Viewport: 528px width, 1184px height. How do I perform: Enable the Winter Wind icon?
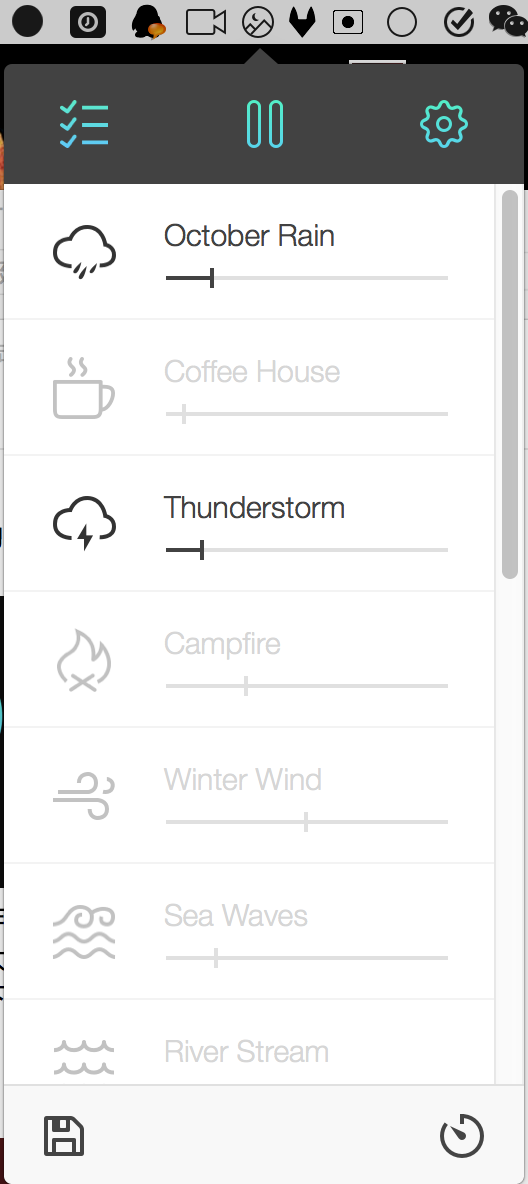[84, 796]
